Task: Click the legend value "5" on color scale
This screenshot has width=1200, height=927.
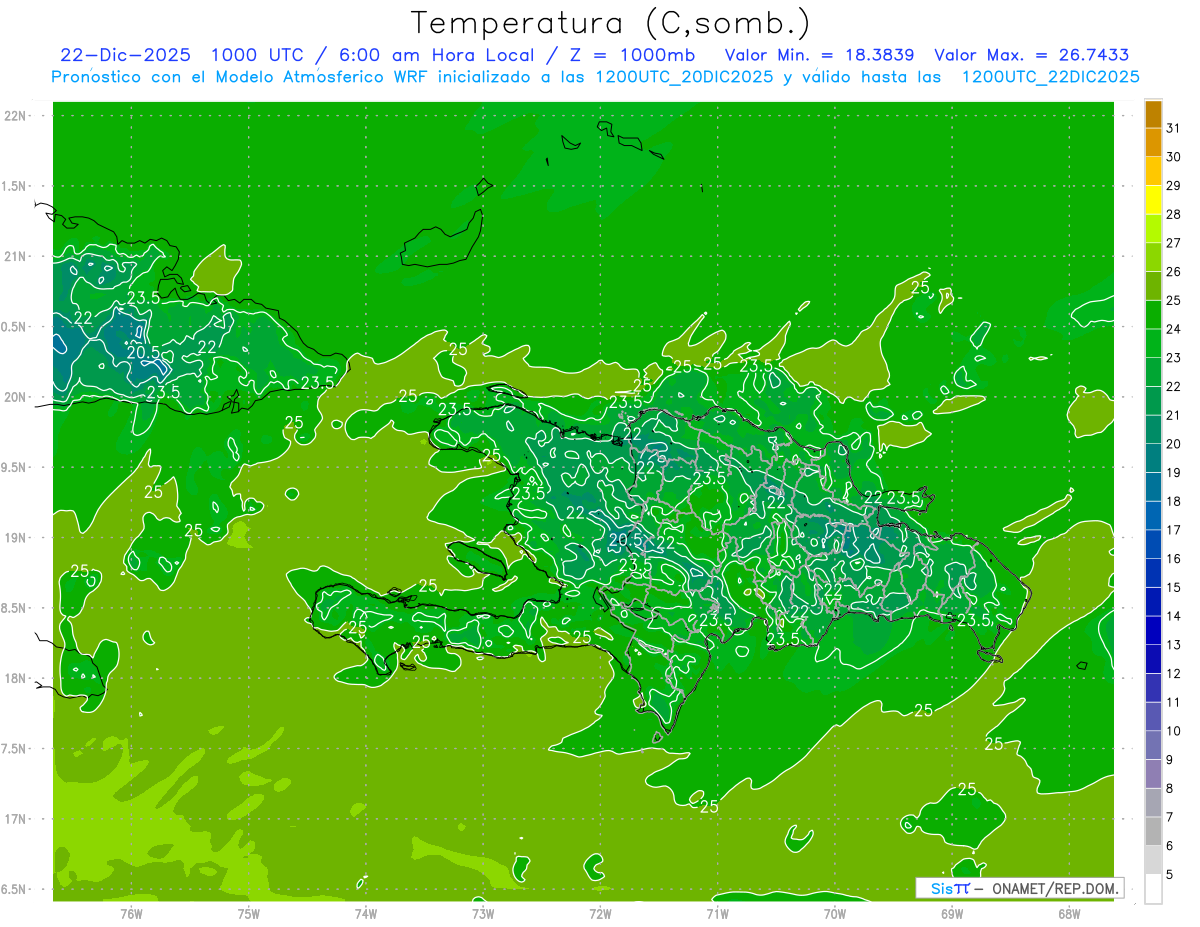Action: click(x=1170, y=875)
